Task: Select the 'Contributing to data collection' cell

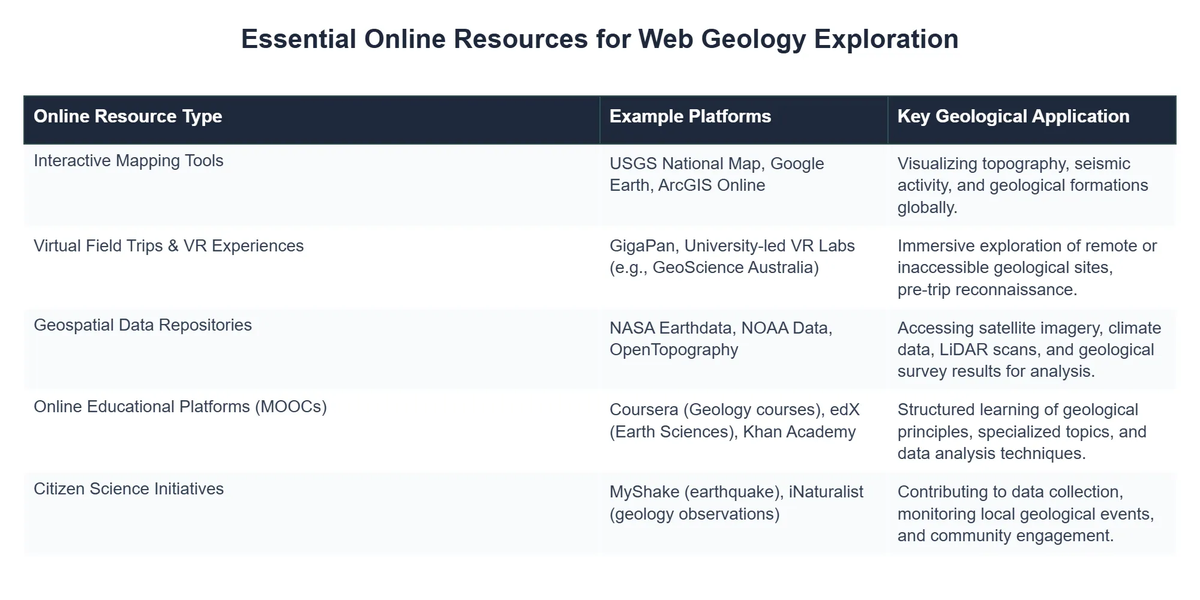Action: (1032, 513)
